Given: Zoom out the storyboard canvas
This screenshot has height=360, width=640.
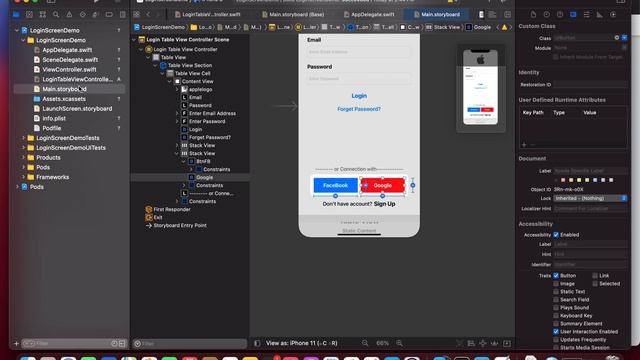Looking at the screenshot, I should 365,343.
